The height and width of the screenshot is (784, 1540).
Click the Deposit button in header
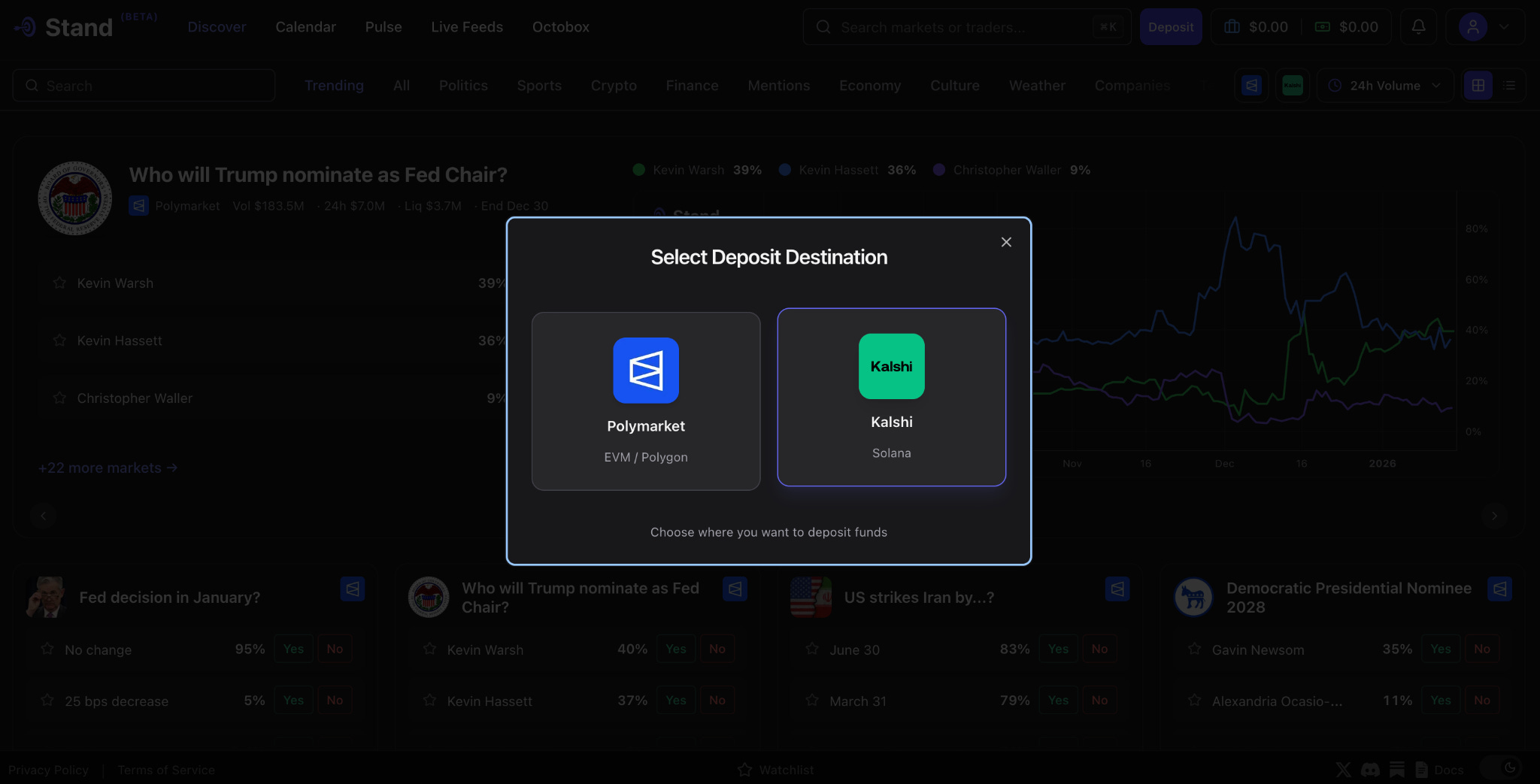pos(1171,27)
